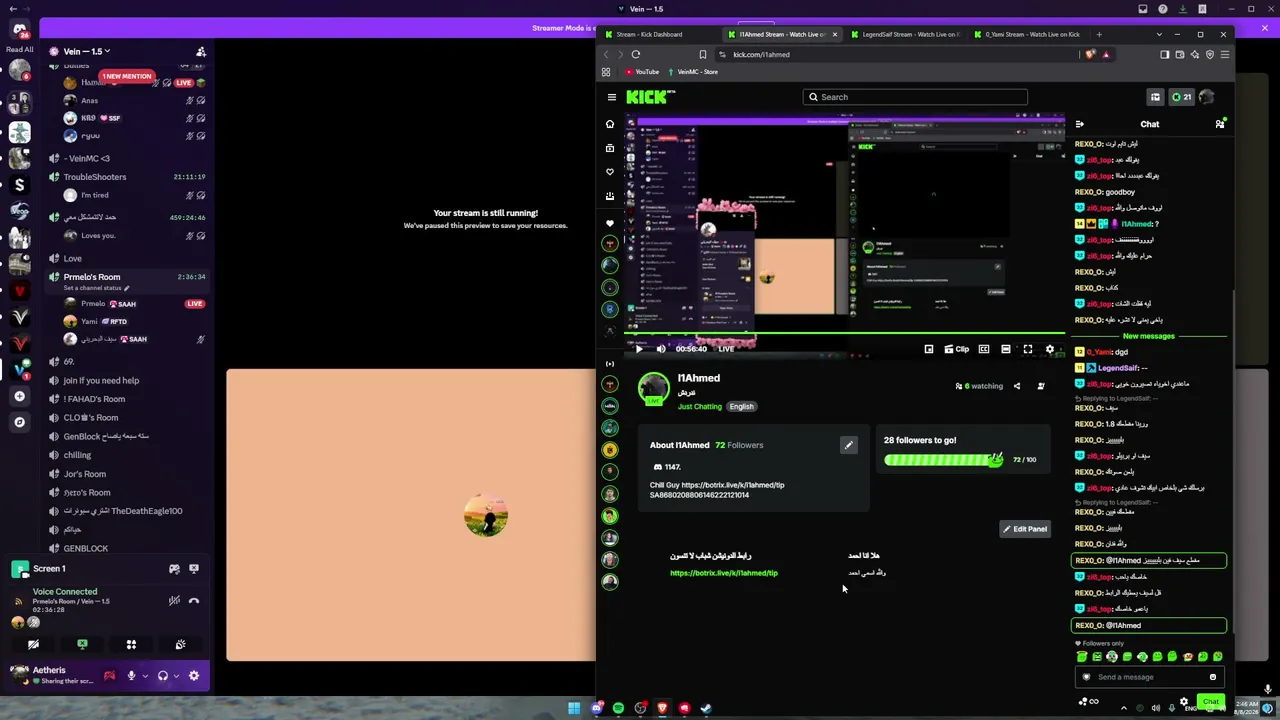This screenshot has height=720, width=1280.
Task: Open Discord soundboard
Action: [180, 645]
